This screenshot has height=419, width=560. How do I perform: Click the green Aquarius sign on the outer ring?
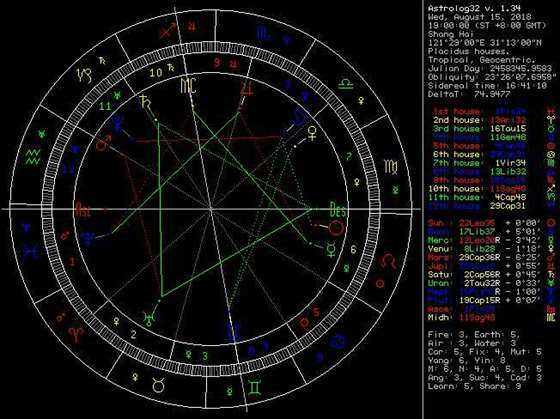pos(33,157)
